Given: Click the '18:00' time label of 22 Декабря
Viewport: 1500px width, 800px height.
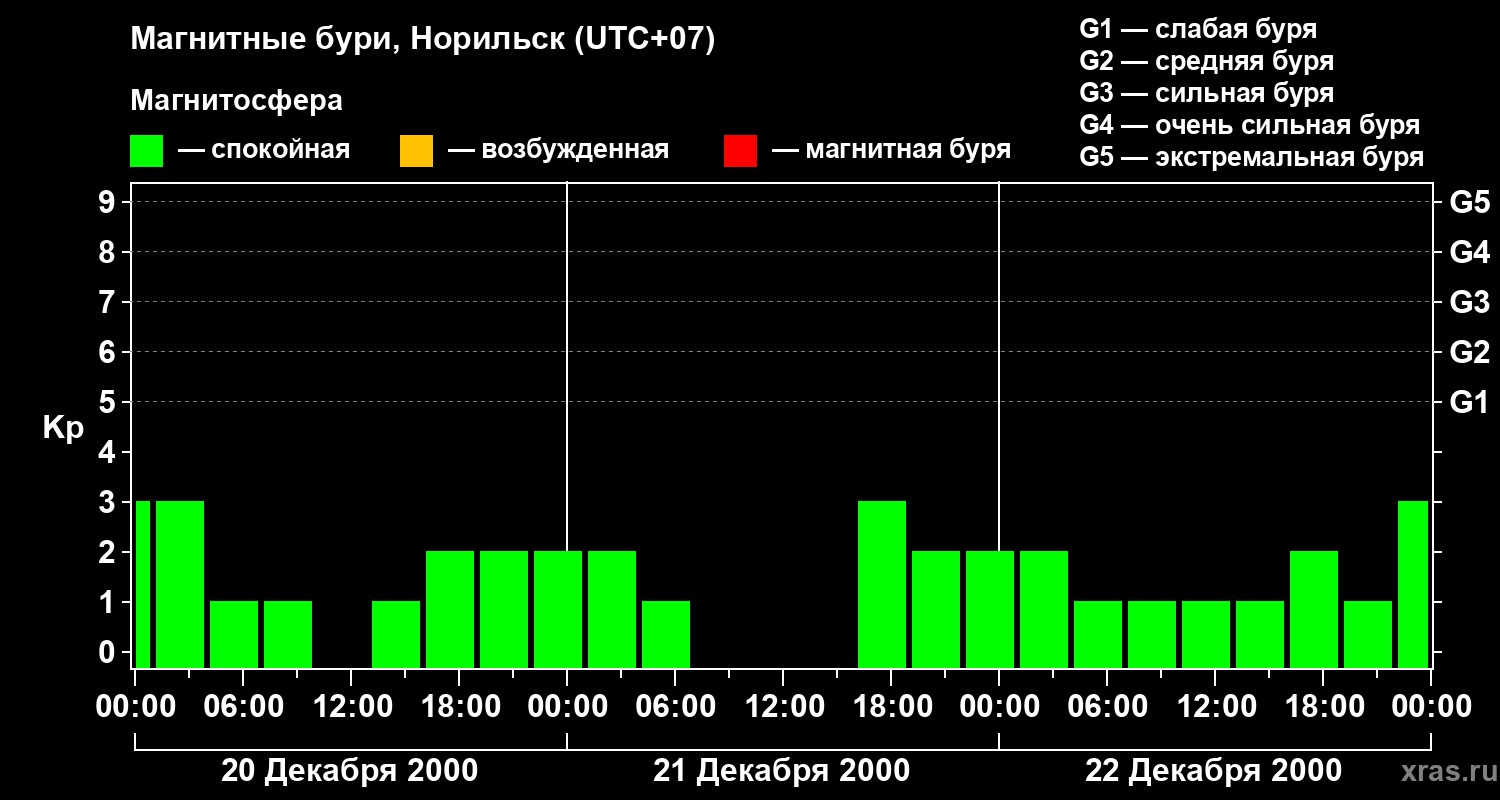Looking at the screenshot, I should tap(1323, 707).
